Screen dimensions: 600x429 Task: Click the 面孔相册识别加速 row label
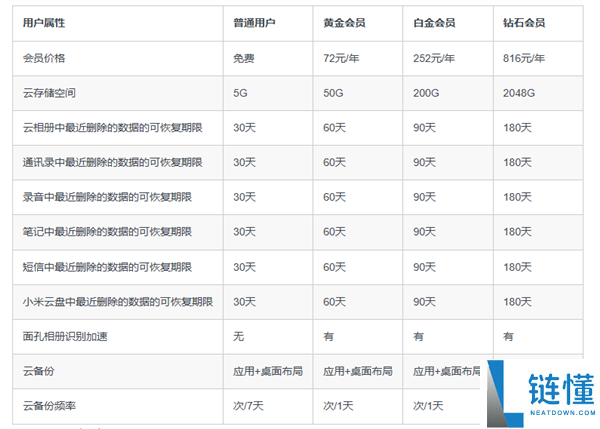(65, 337)
